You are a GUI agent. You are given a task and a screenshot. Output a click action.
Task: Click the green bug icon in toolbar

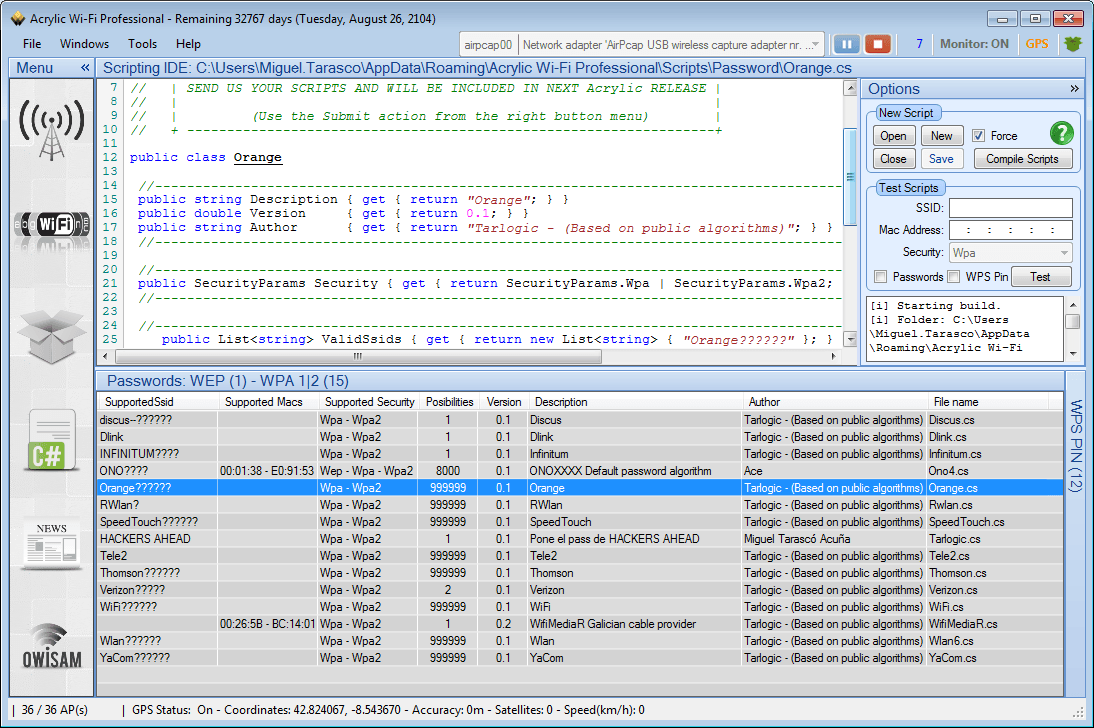tap(1073, 44)
